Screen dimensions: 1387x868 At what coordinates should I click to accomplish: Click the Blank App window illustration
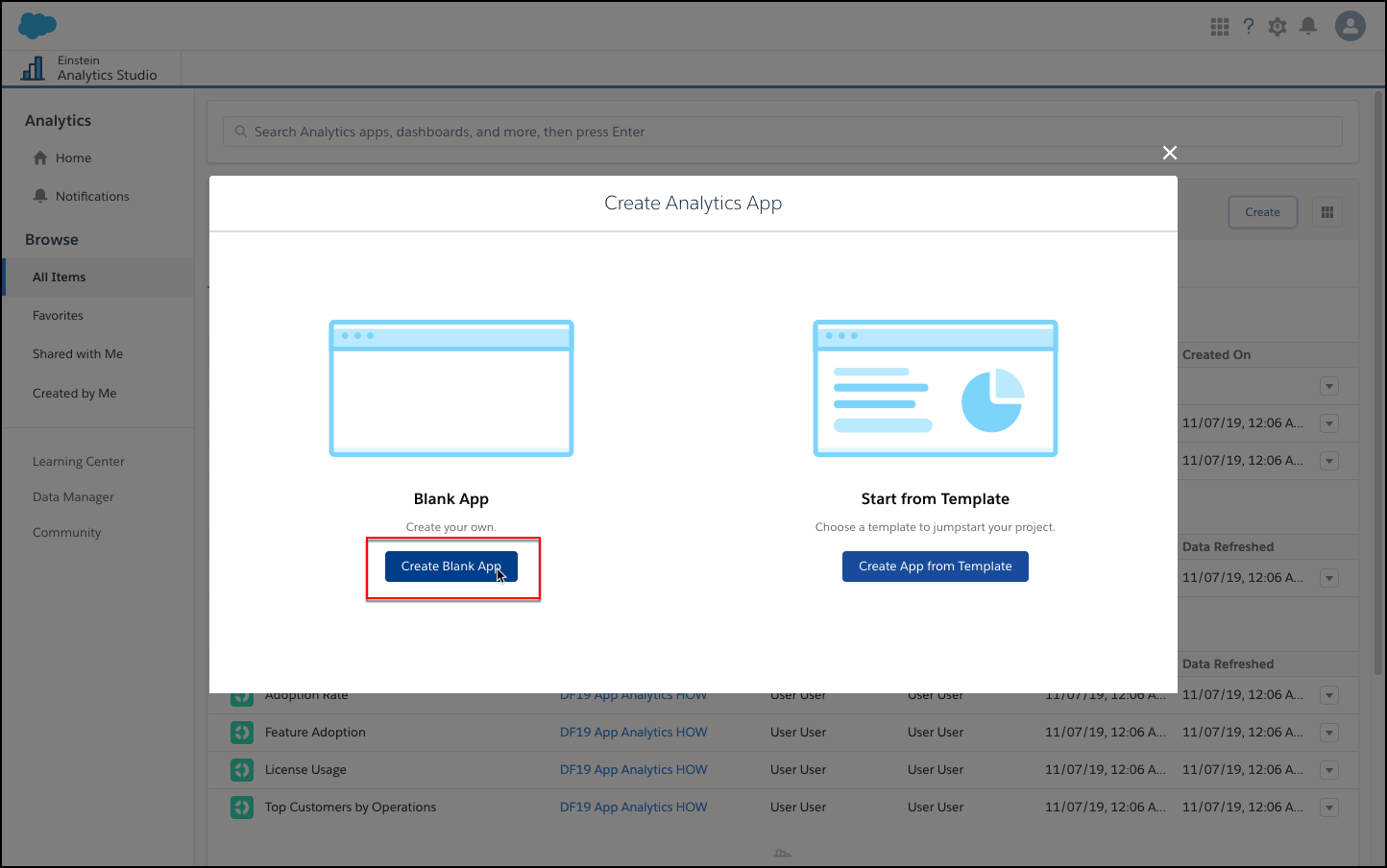[451, 388]
